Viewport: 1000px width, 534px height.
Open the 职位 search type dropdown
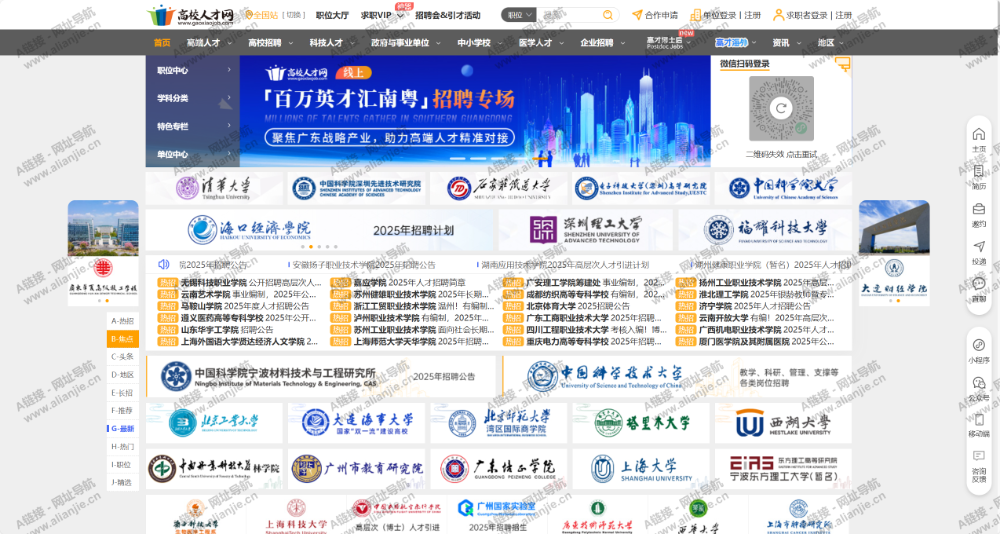point(519,15)
